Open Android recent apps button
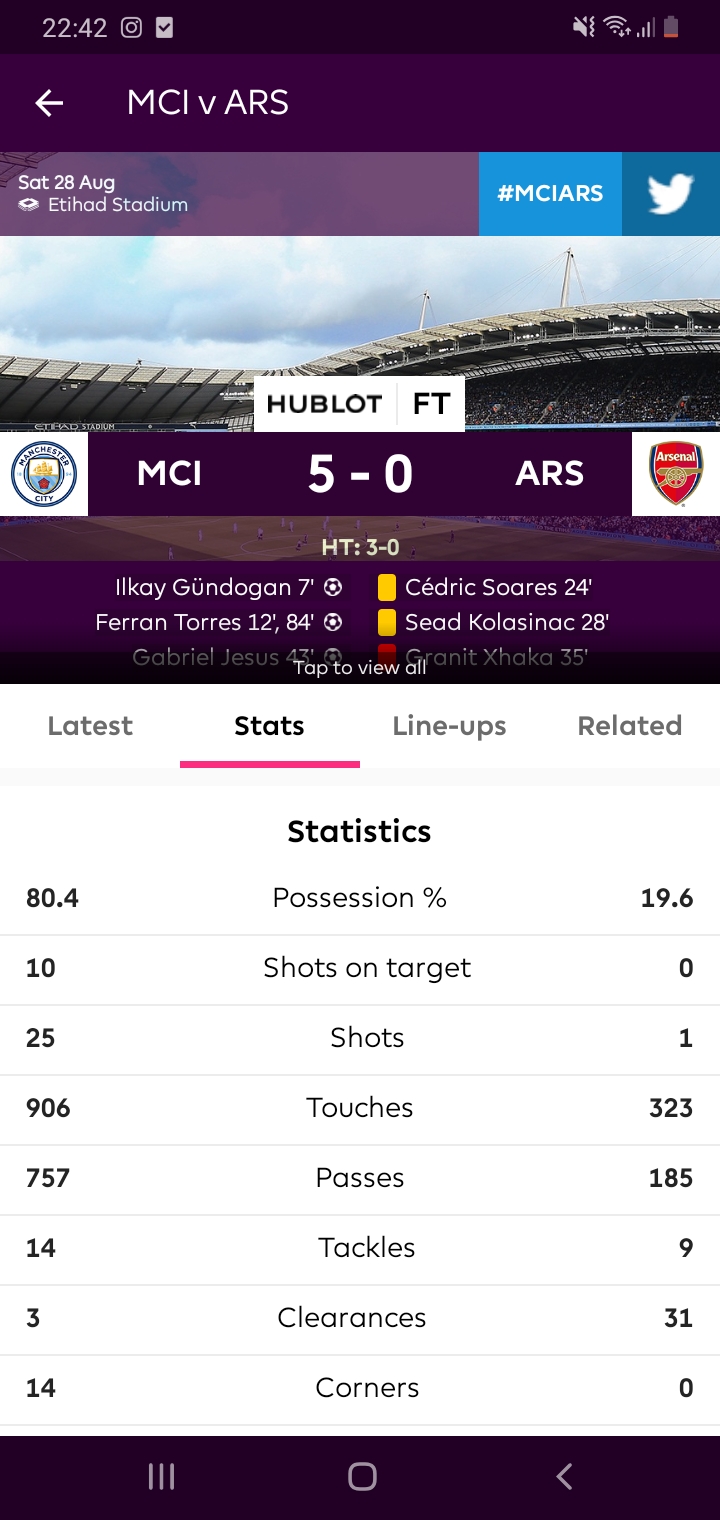The height and width of the screenshot is (1520, 720). tap(161, 1476)
